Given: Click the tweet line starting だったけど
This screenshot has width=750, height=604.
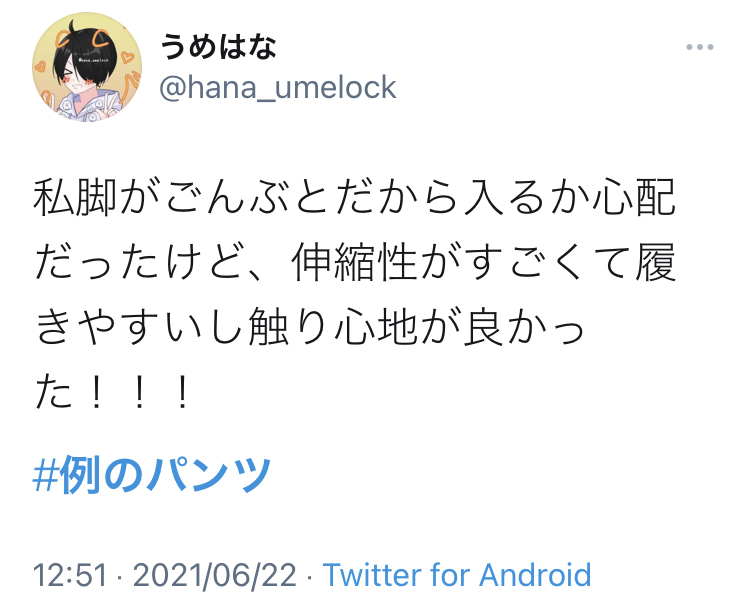Looking at the screenshot, I should pyautogui.click(x=354, y=262).
